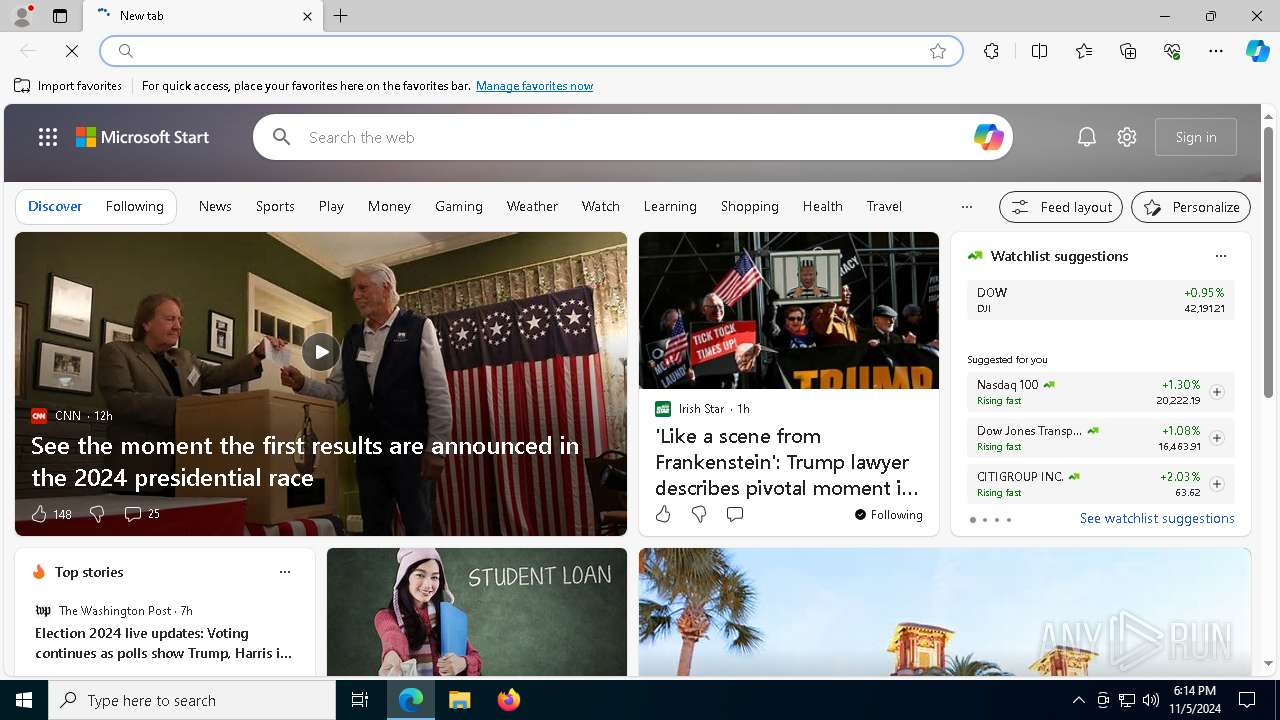Click the Personalize button
1280x720 pixels.
pyautogui.click(x=1191, y=207)
